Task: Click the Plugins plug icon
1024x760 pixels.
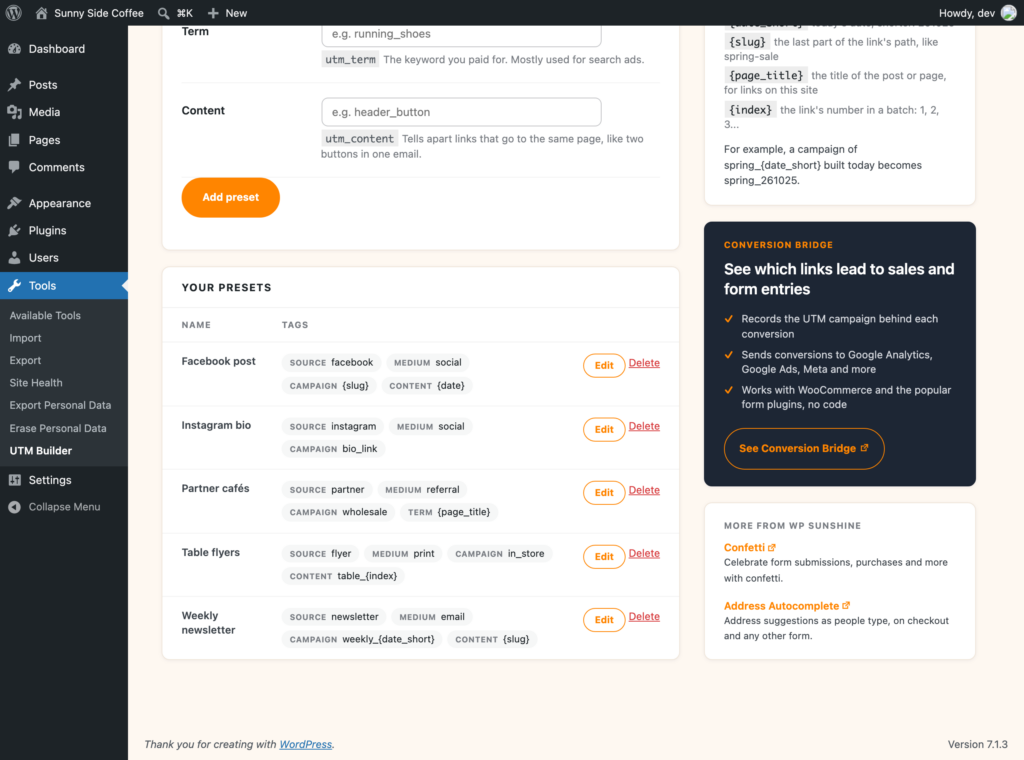Action: click(14, 230)
